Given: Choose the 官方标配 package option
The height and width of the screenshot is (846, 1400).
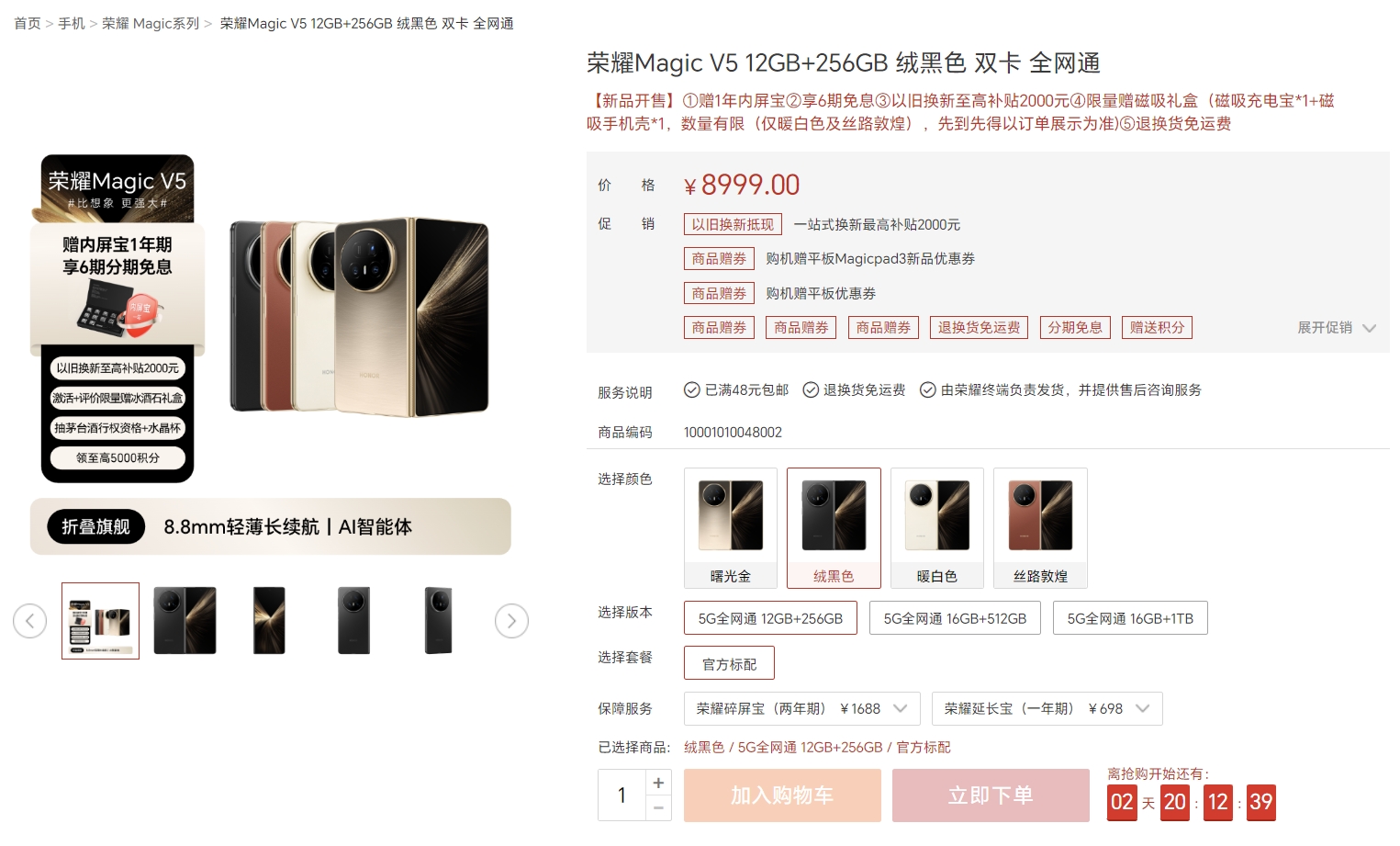Looking at the screenshot, I should 729,663.
